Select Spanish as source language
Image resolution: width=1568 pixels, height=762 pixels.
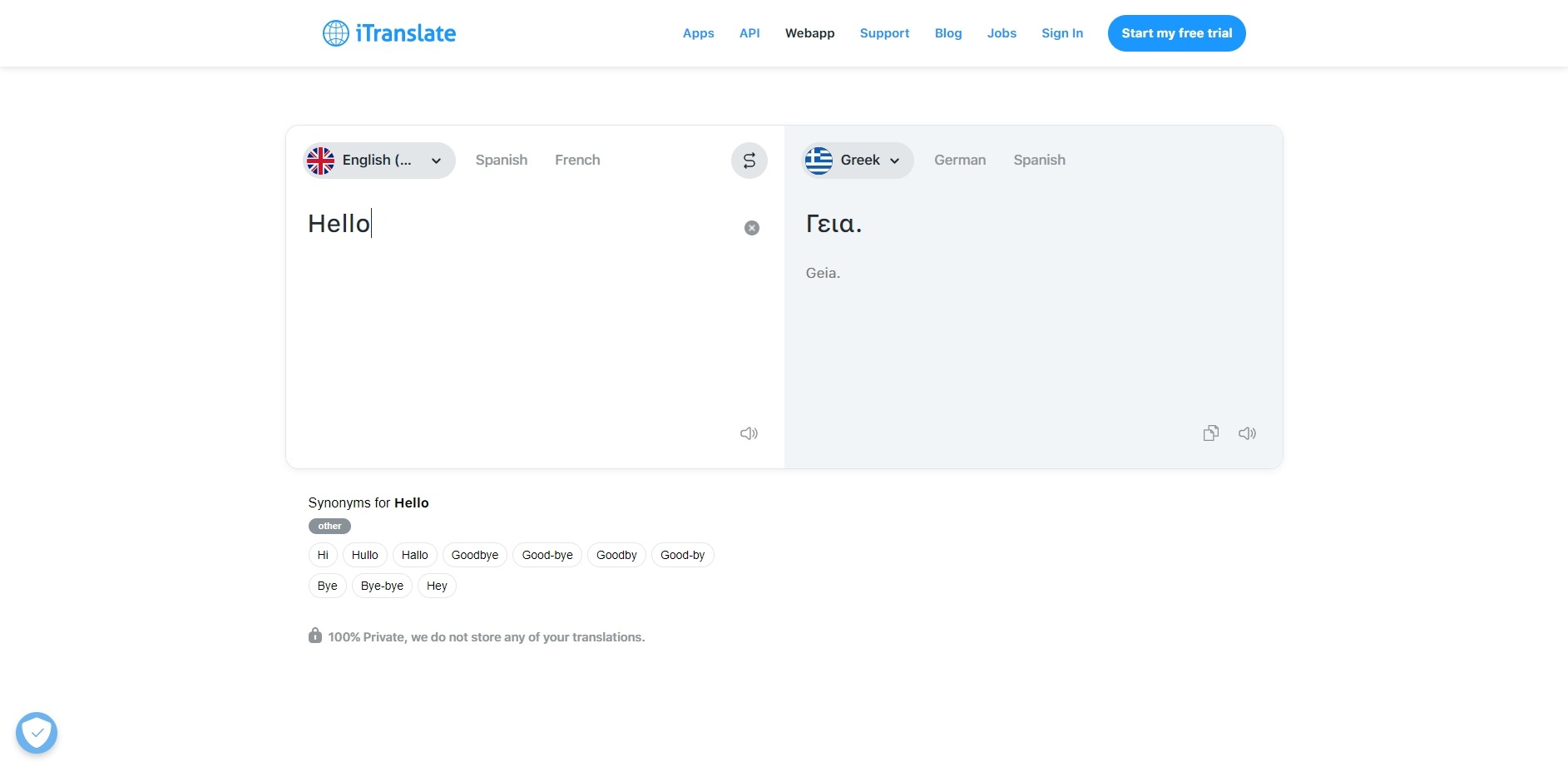501,161
